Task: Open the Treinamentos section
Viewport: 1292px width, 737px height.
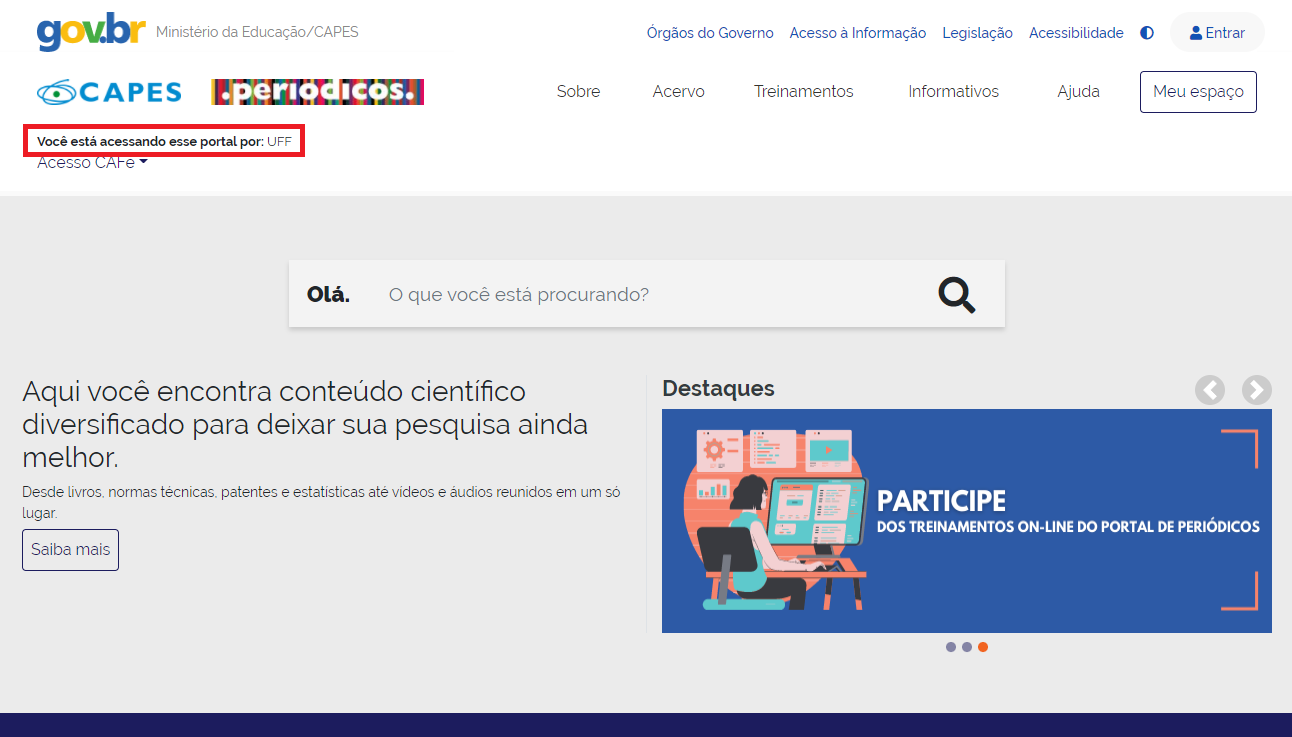Action: coord(804,91)
